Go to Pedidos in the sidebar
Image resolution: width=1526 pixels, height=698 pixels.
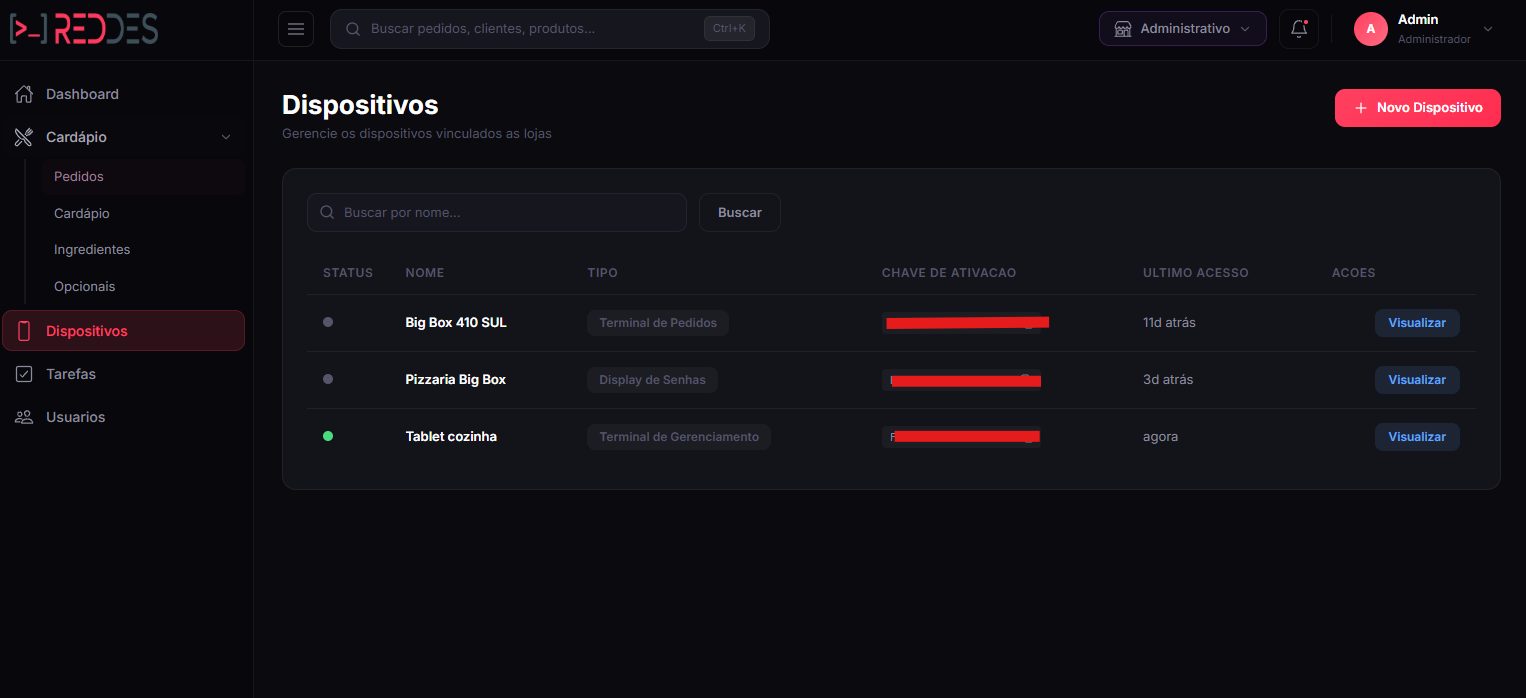click(79, 176)
